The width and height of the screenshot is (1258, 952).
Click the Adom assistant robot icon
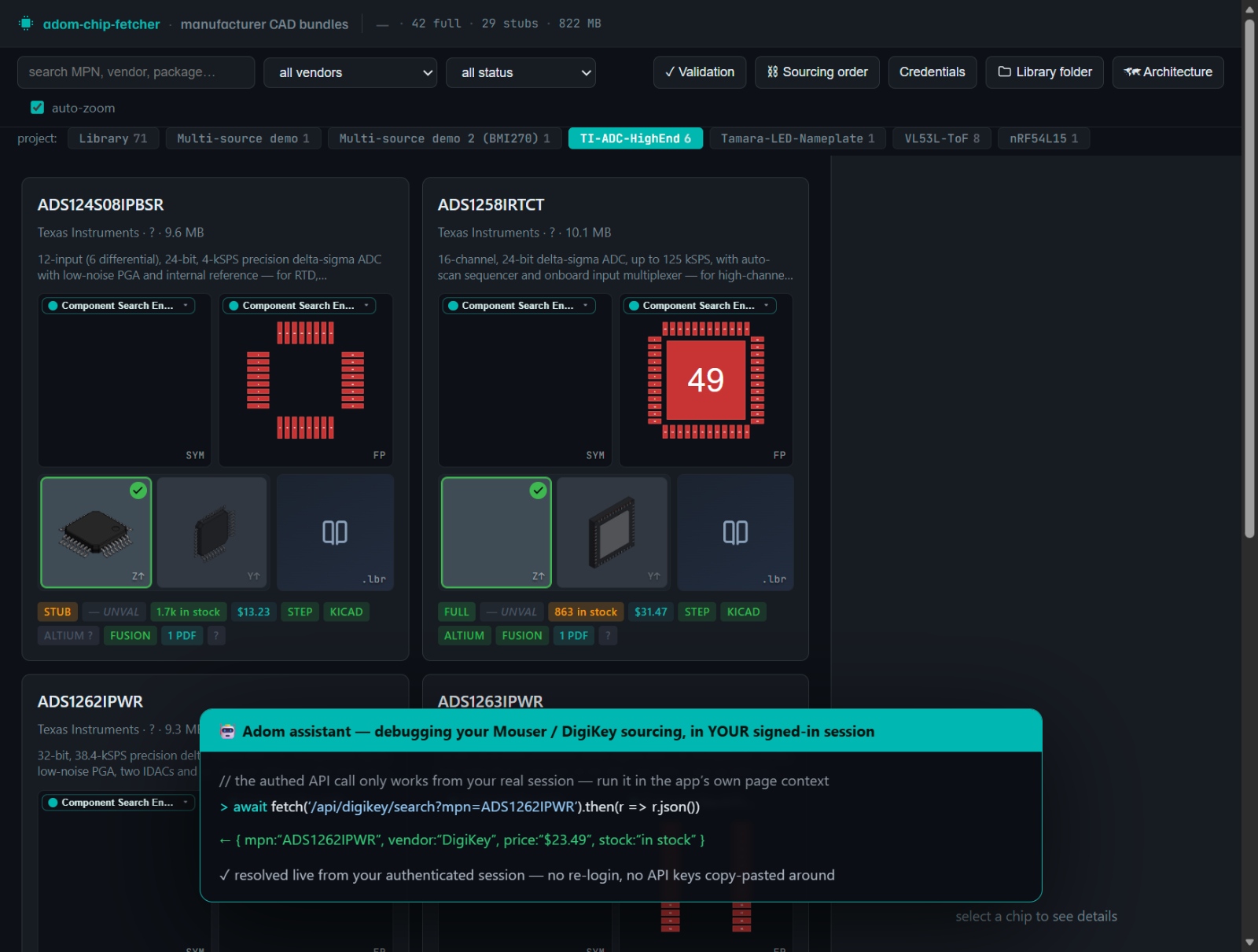coord(227,732)
